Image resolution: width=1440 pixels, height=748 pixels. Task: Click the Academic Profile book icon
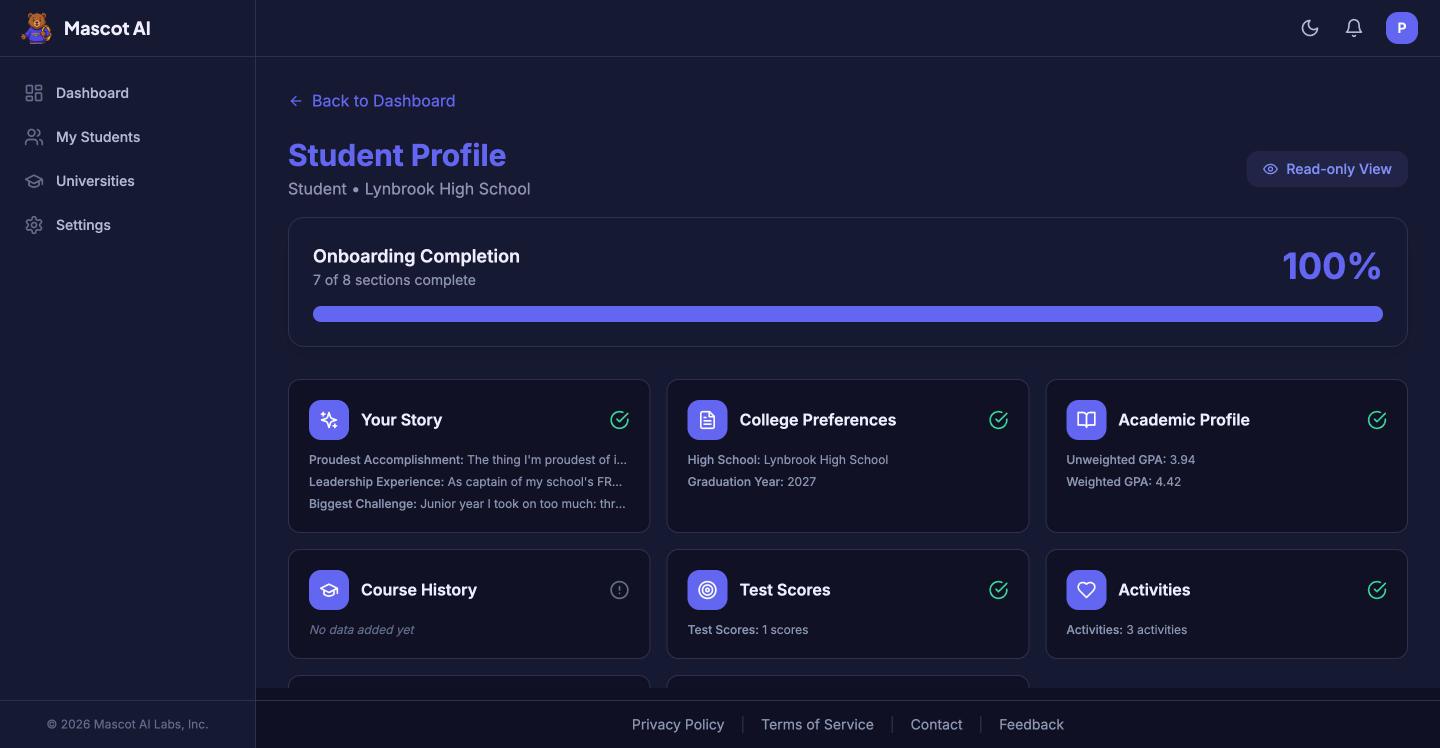(1087, 420)
